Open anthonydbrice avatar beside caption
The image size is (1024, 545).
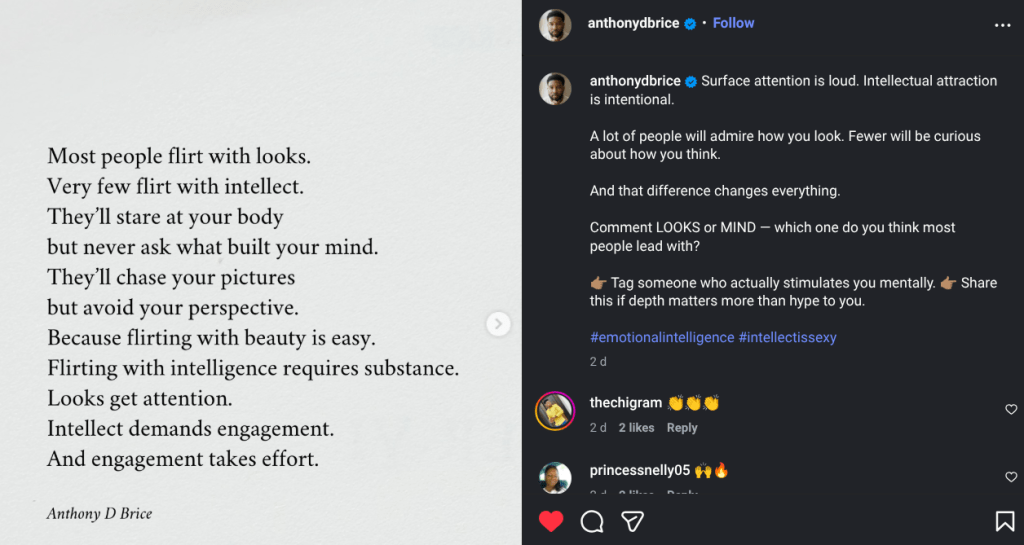(555, 89)
